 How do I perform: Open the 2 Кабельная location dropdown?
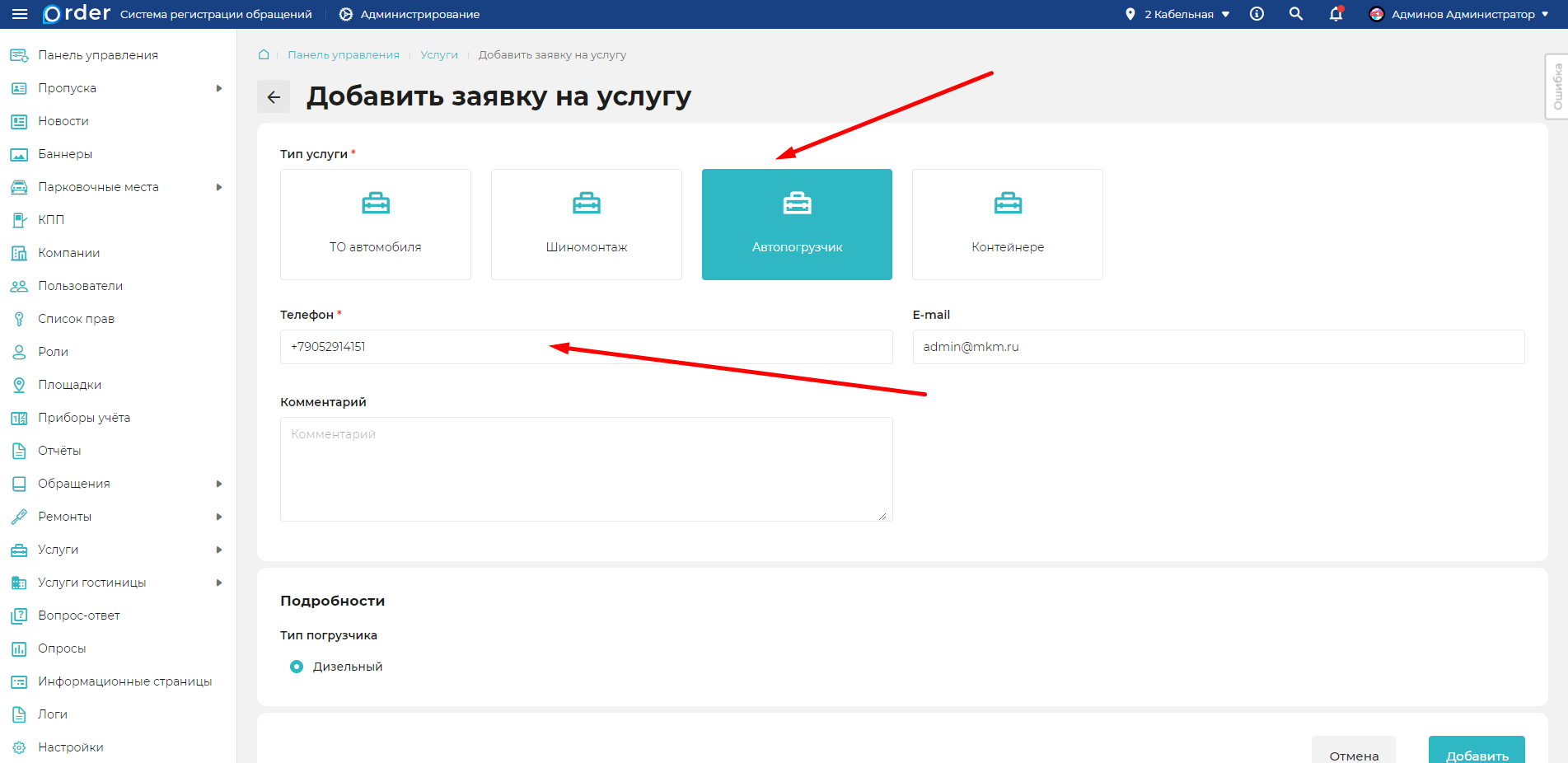pyautogui.click(x=1178, y=14)
